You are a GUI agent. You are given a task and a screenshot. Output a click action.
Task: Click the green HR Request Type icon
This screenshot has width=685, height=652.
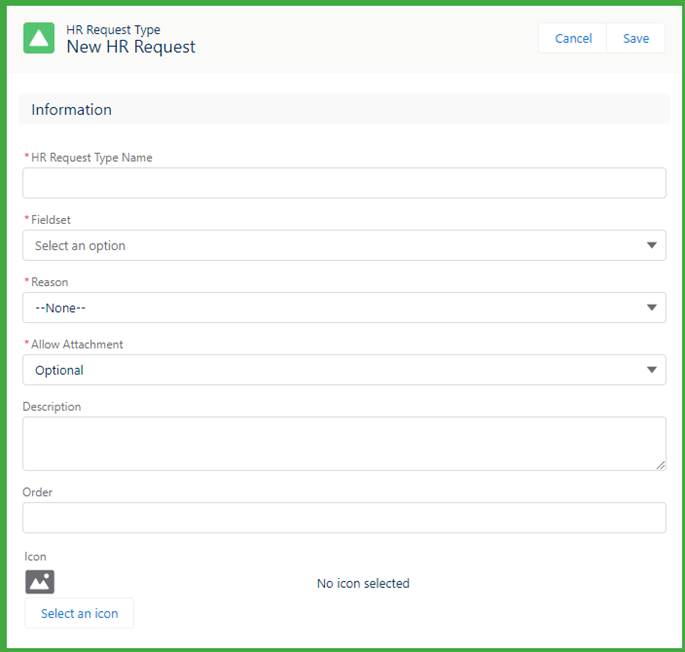click(39, 38)
